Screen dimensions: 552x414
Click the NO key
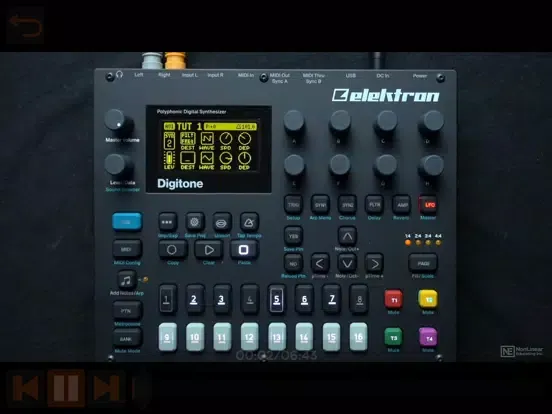point(293,263)
